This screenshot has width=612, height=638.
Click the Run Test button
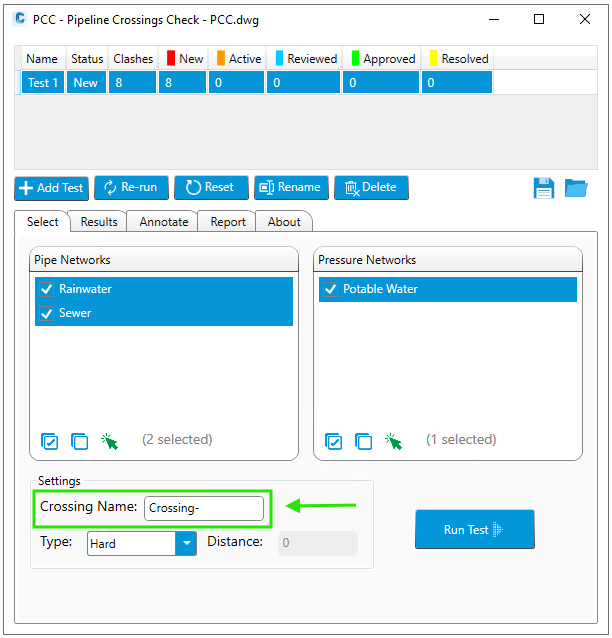coord(475,529)
